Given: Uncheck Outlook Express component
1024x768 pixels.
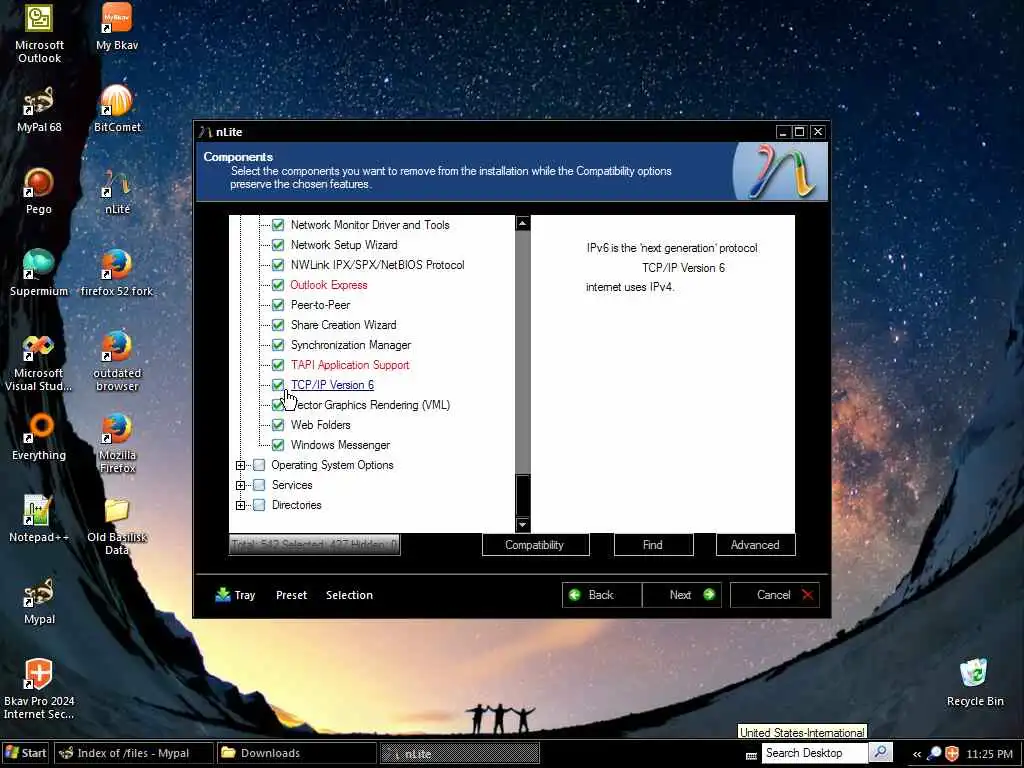Looking at the screenshot, I should [x=278, y=285].
